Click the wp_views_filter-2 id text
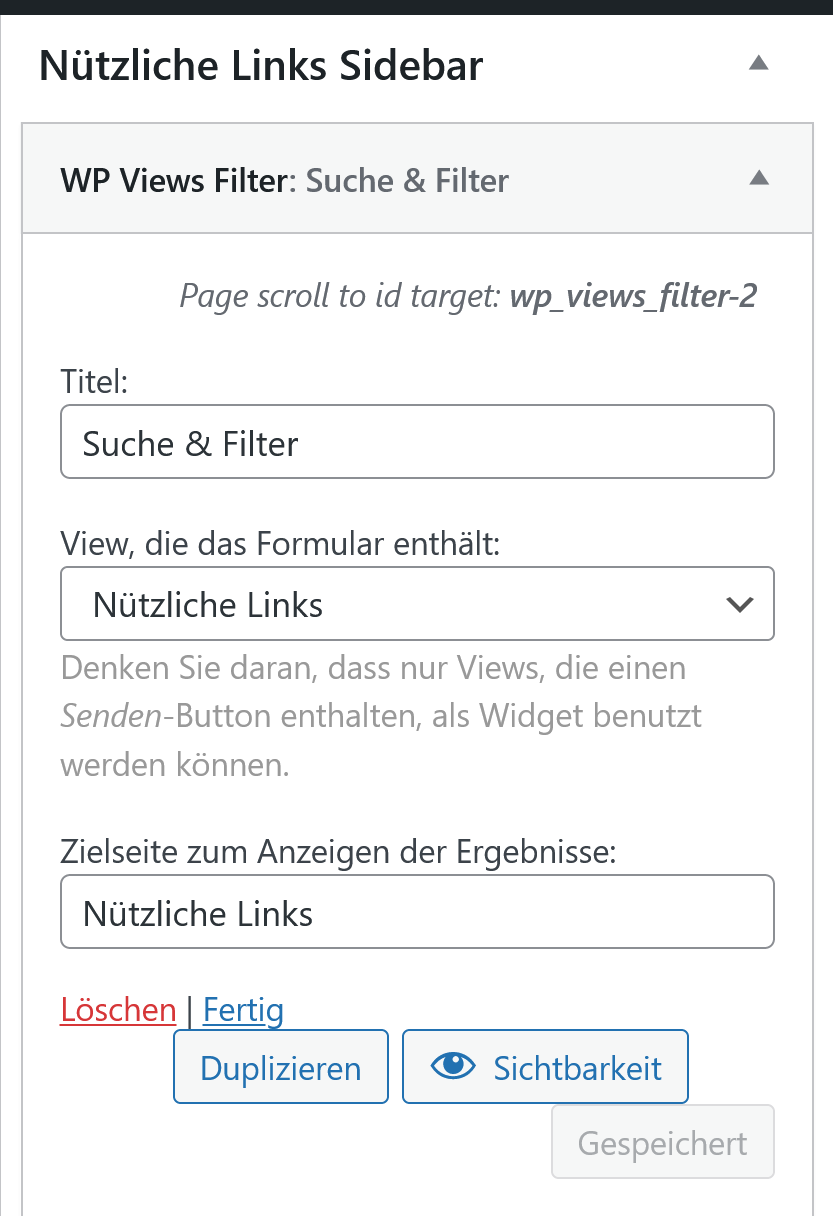Screen dimensions: 833x1216 [633, 297]
